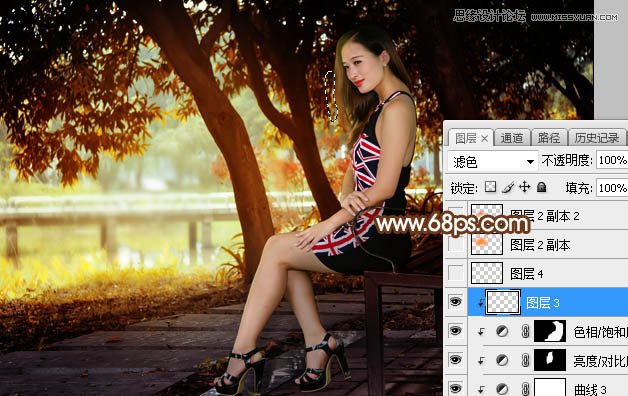
Task: Click clipping arrow on 色相/饱和度 layer
Action: [481, 332]
